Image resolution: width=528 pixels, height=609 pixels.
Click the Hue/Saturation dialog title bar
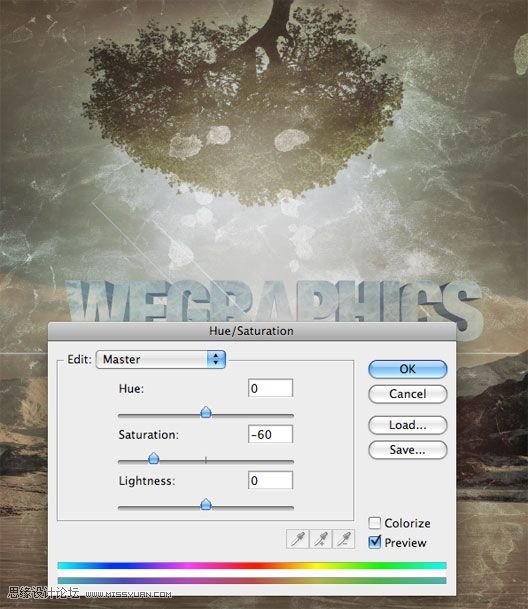[x=252, y=331]
